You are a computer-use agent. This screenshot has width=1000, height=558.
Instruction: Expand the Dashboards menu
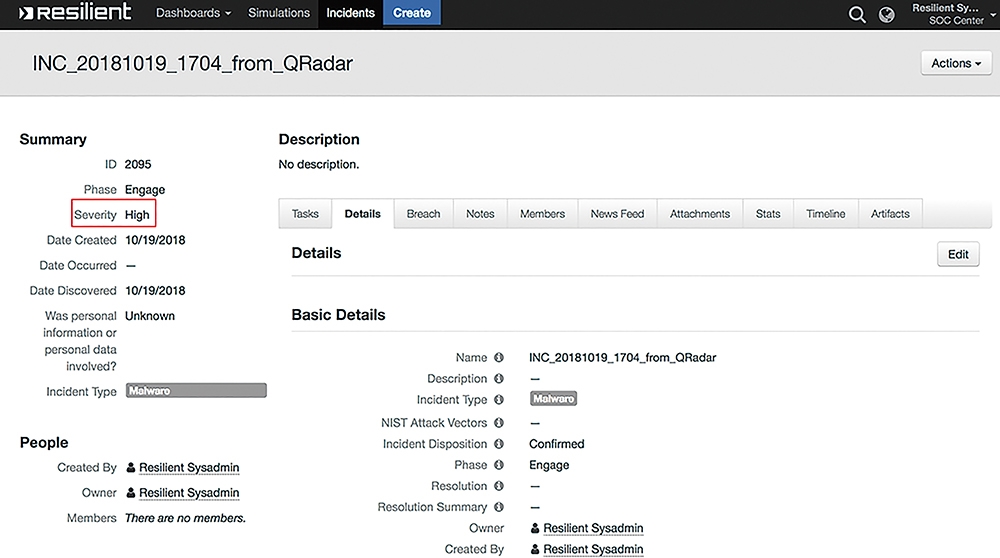tap(193, 13)
